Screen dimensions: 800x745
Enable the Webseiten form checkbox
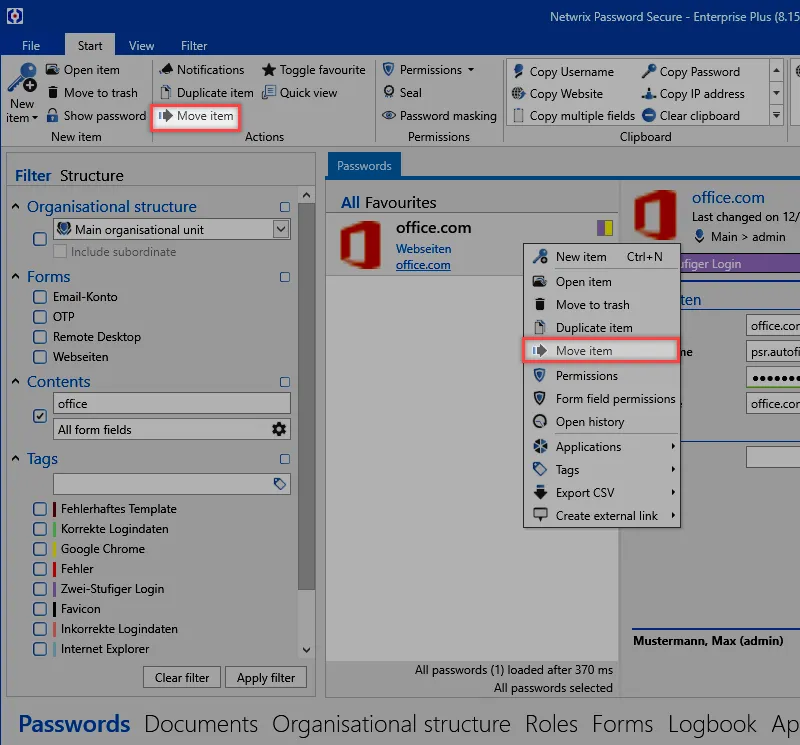[x=40, y=357]
